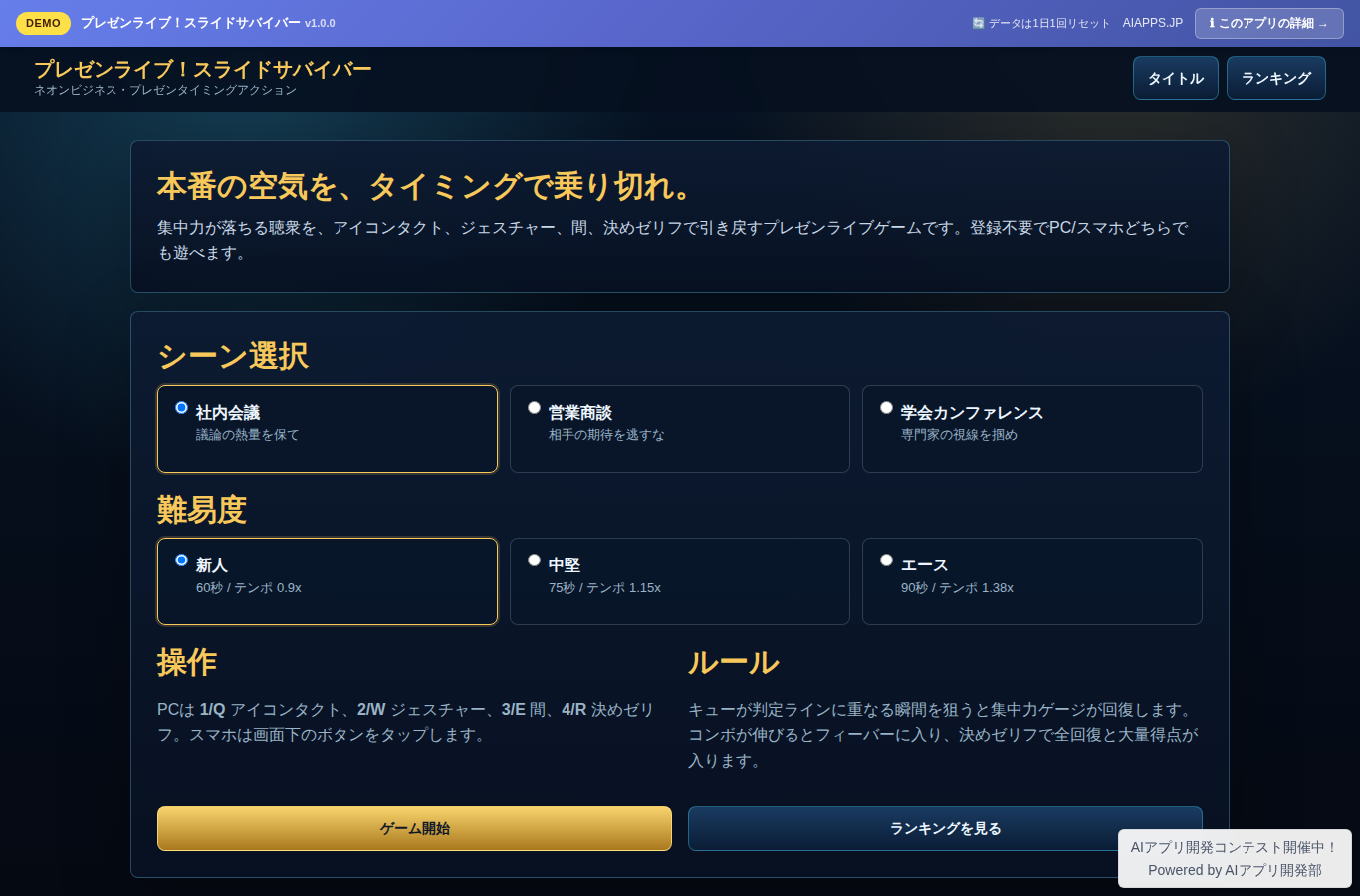Click the 90秒 / テンポ 1.38x text

(957, 588)
